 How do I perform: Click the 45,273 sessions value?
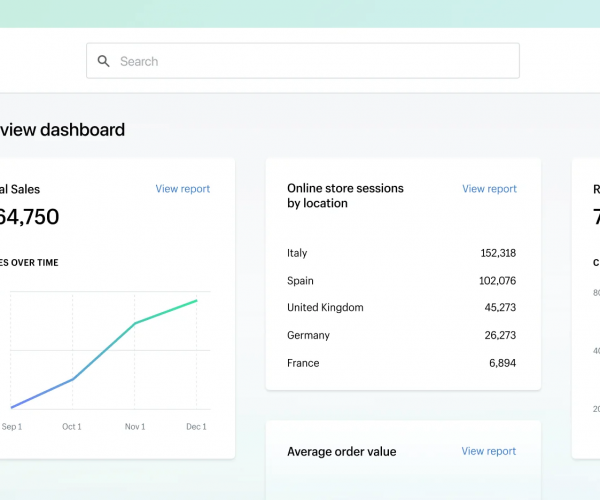(x=500, y=308)
